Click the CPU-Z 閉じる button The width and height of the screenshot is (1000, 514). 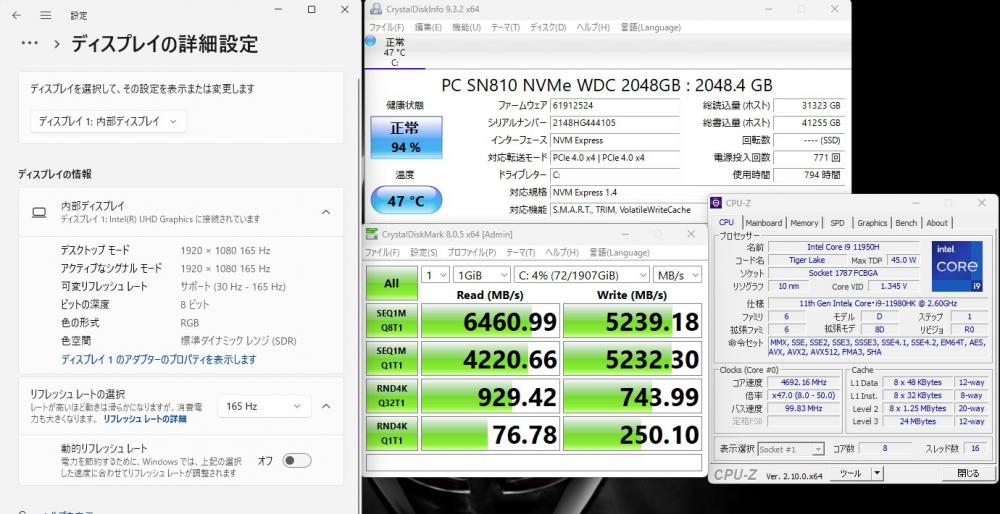point(968,473)
